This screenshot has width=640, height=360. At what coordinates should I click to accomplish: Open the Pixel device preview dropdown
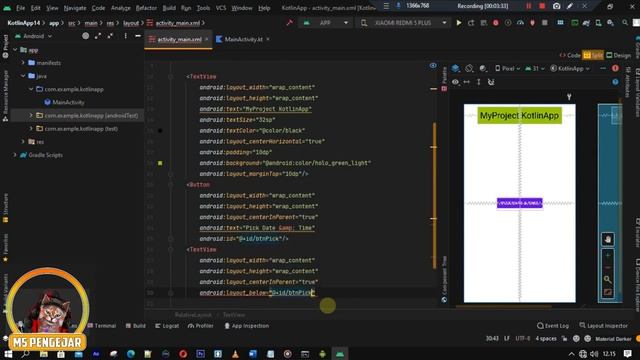coord(507,68)
